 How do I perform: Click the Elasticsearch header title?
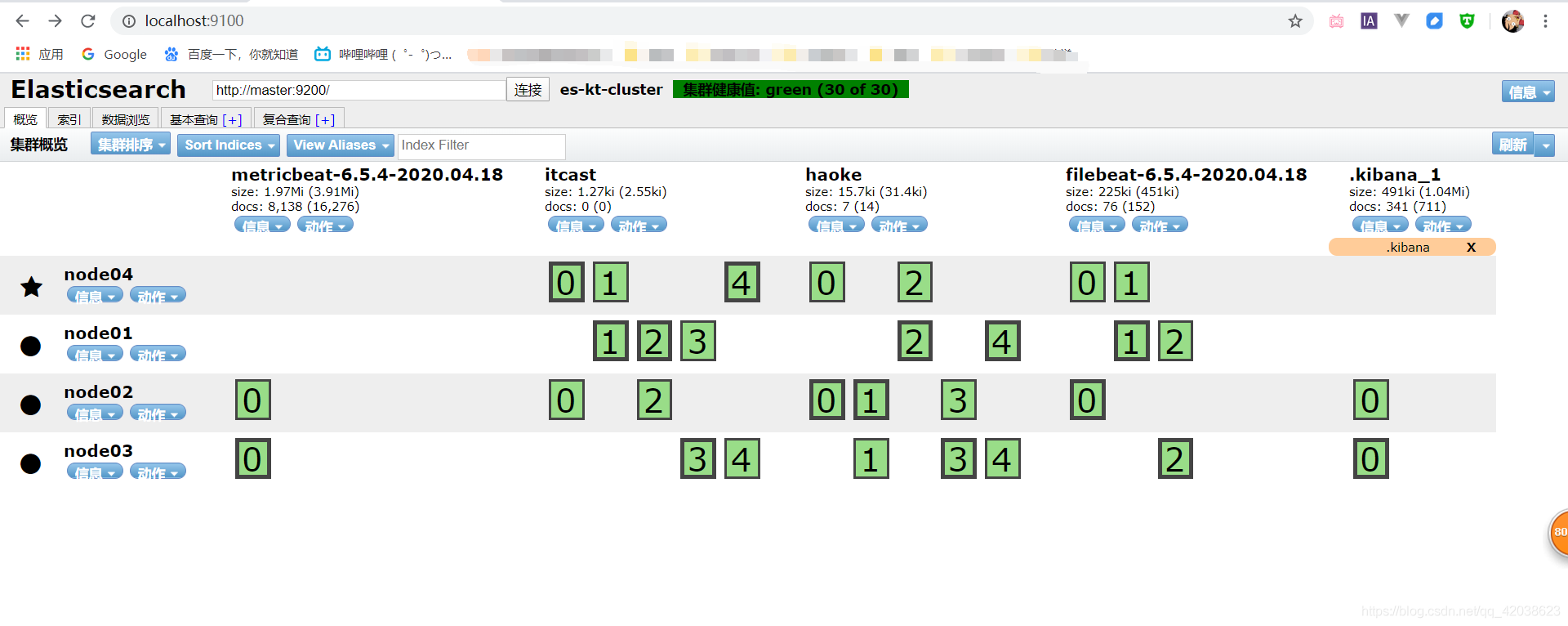(99, 89)
